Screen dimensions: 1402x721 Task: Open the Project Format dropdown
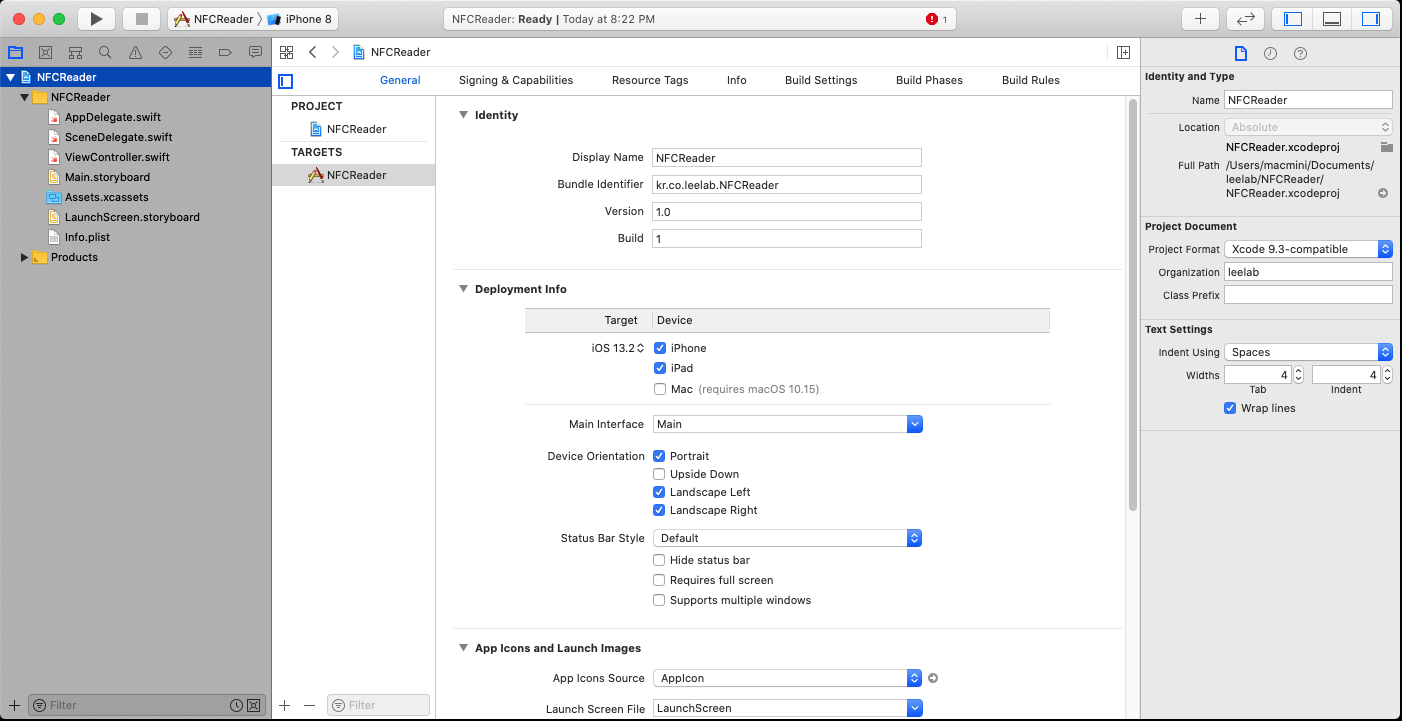click(1308, 249)
